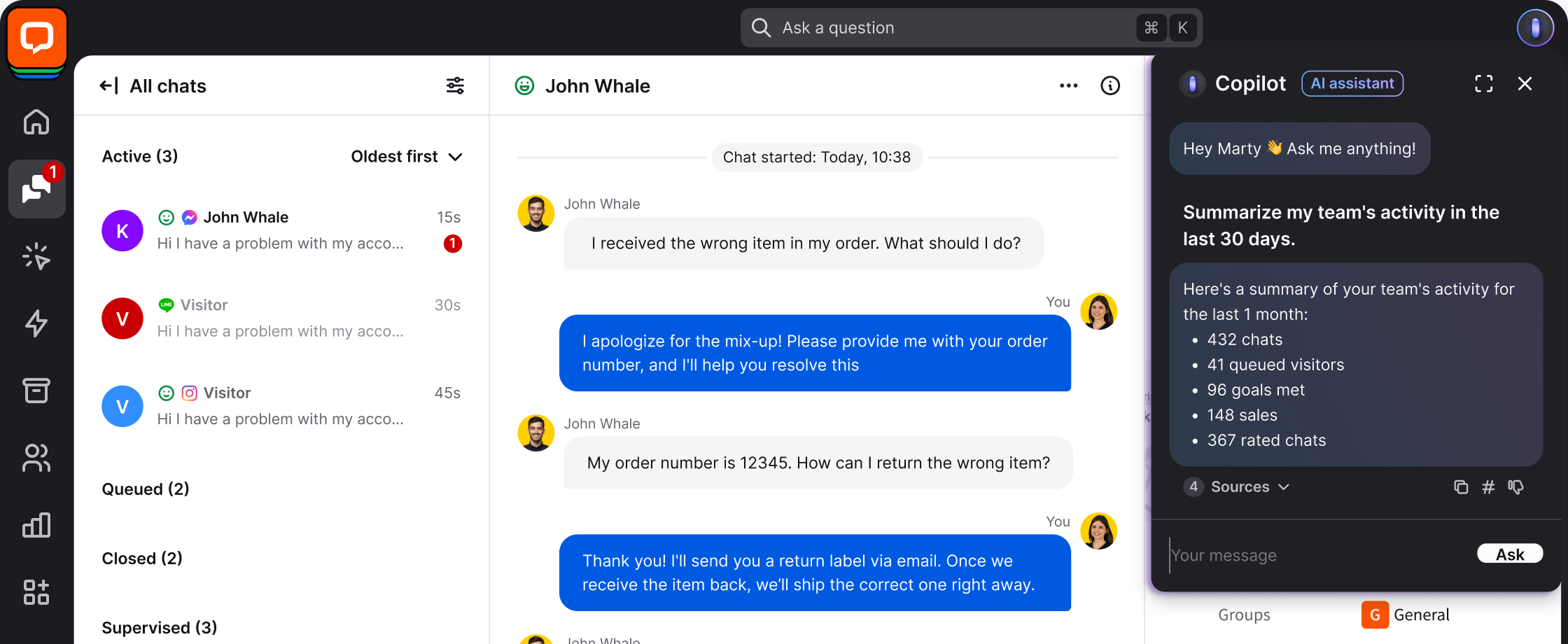
Task: Expand Copilot to fullscreen view
Action: [1483, 83]
